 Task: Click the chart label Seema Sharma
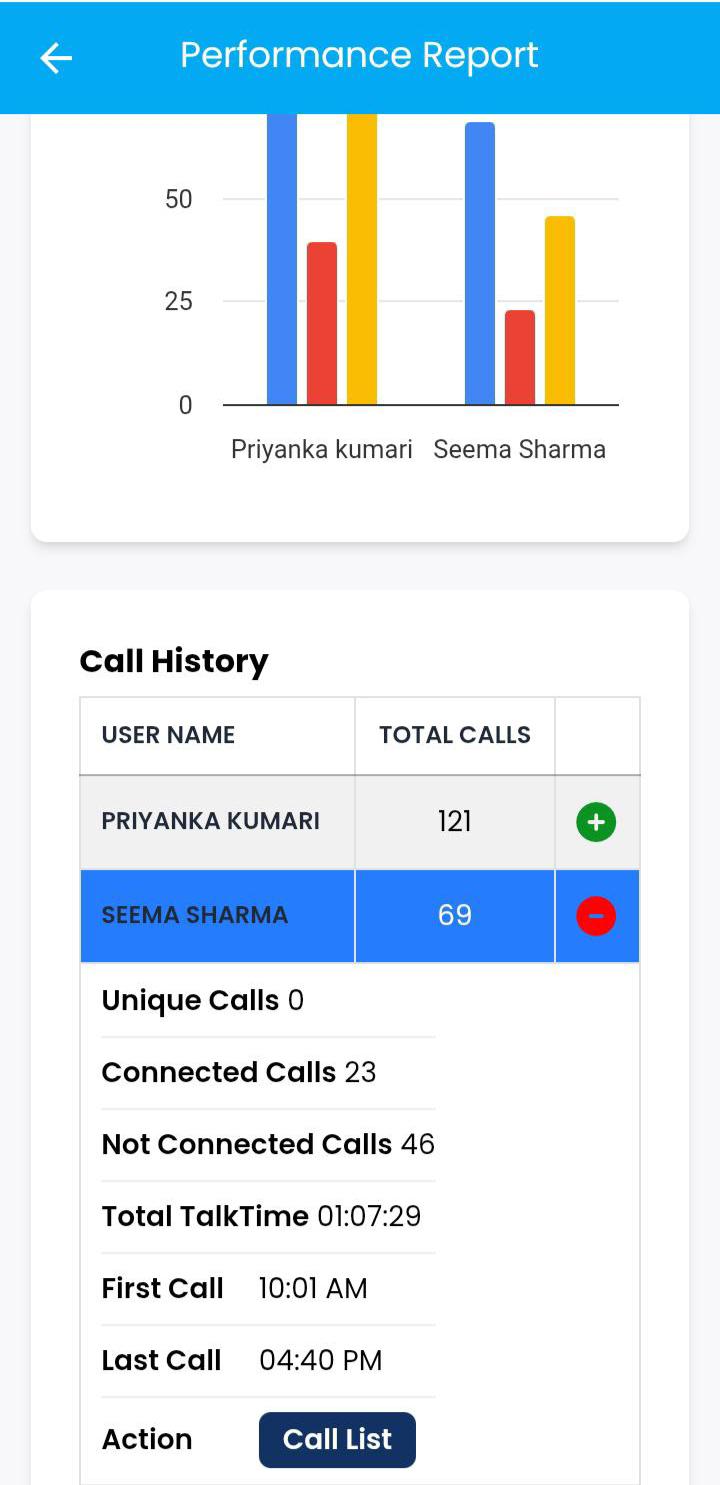(520, 449)
